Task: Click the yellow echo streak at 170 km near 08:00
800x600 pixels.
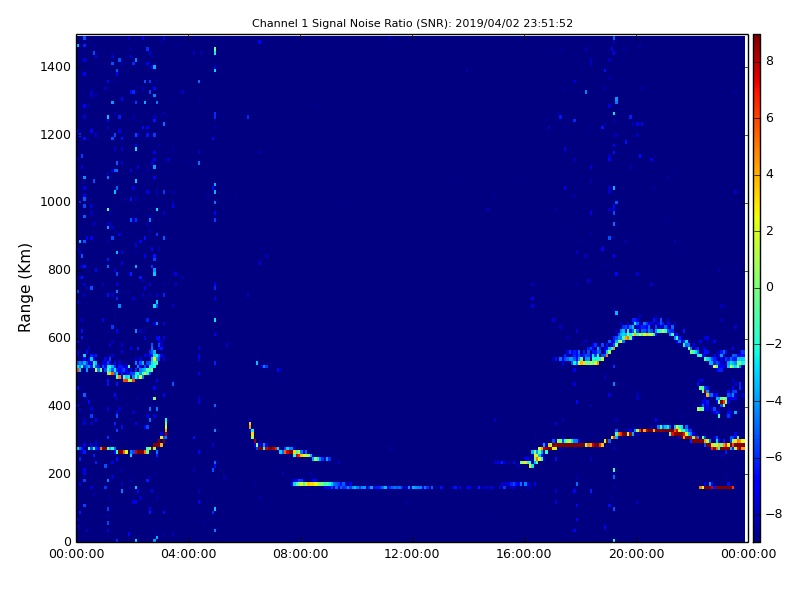Action: [x=313, y=484]
